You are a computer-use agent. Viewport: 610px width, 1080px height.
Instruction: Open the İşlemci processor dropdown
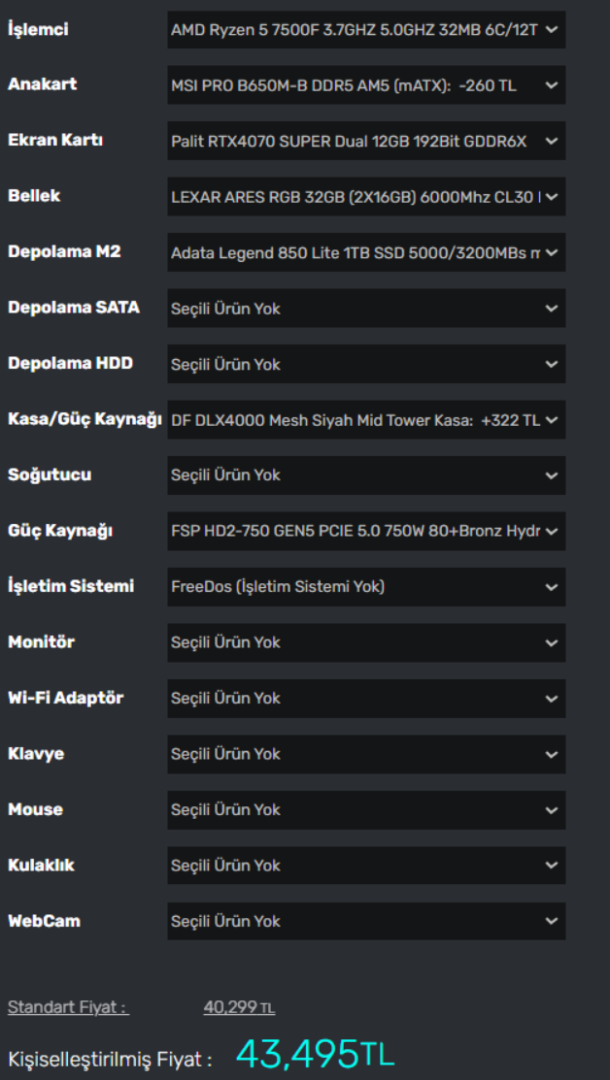tap(366, 30)
